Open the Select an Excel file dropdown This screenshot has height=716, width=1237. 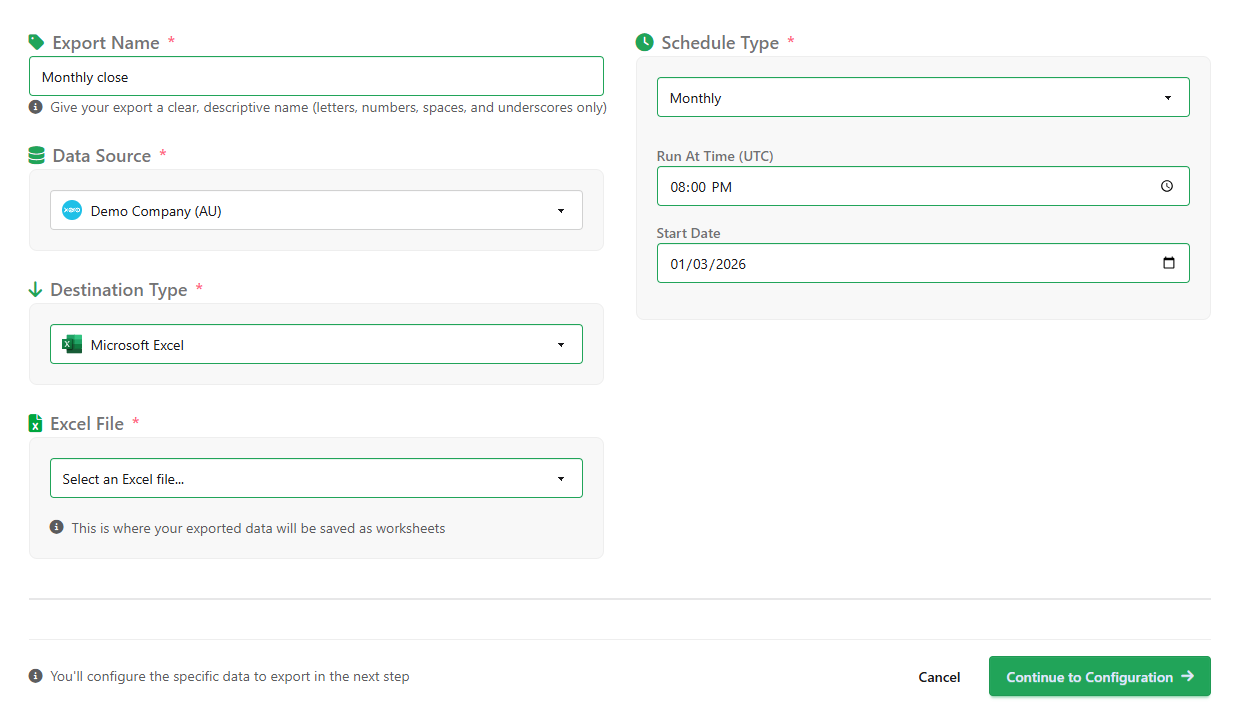316,478
